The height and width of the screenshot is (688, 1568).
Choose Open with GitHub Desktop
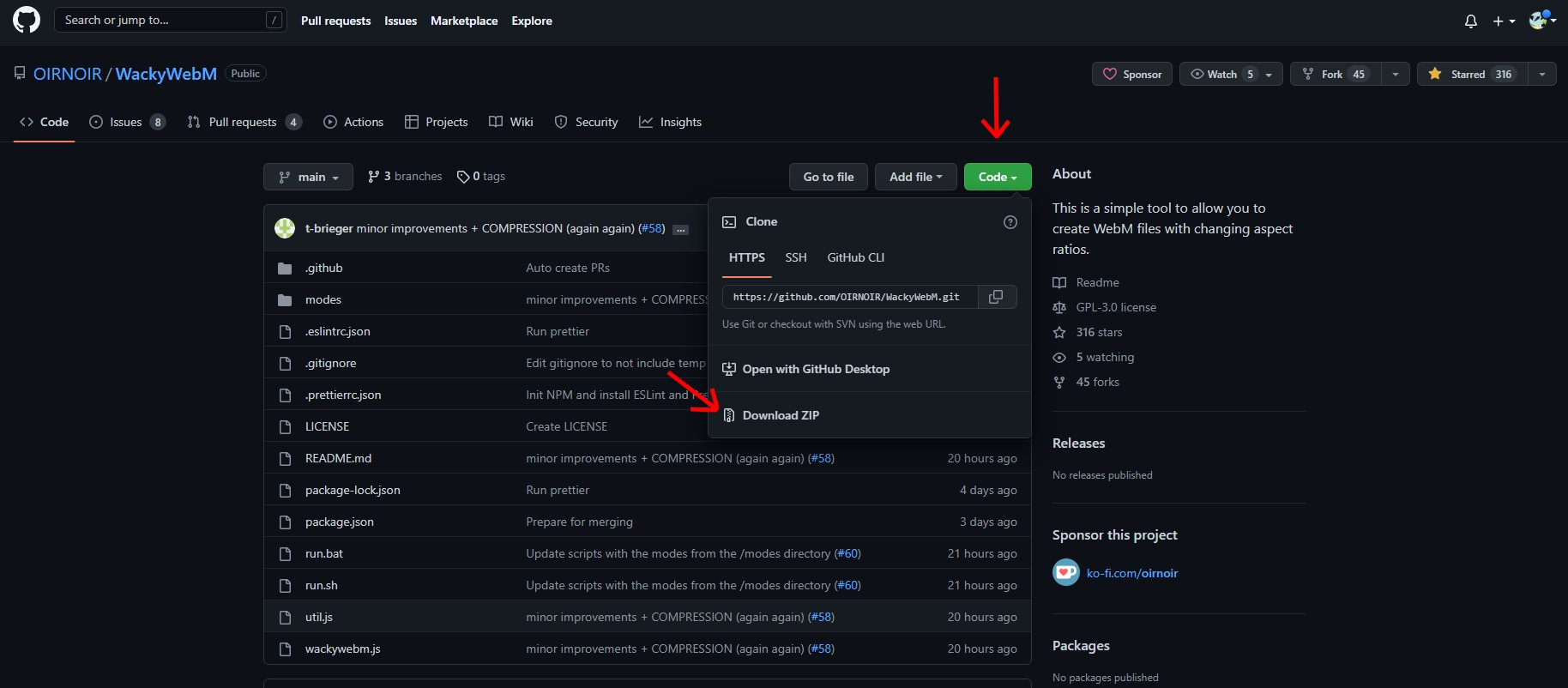[x=870, y=369]
